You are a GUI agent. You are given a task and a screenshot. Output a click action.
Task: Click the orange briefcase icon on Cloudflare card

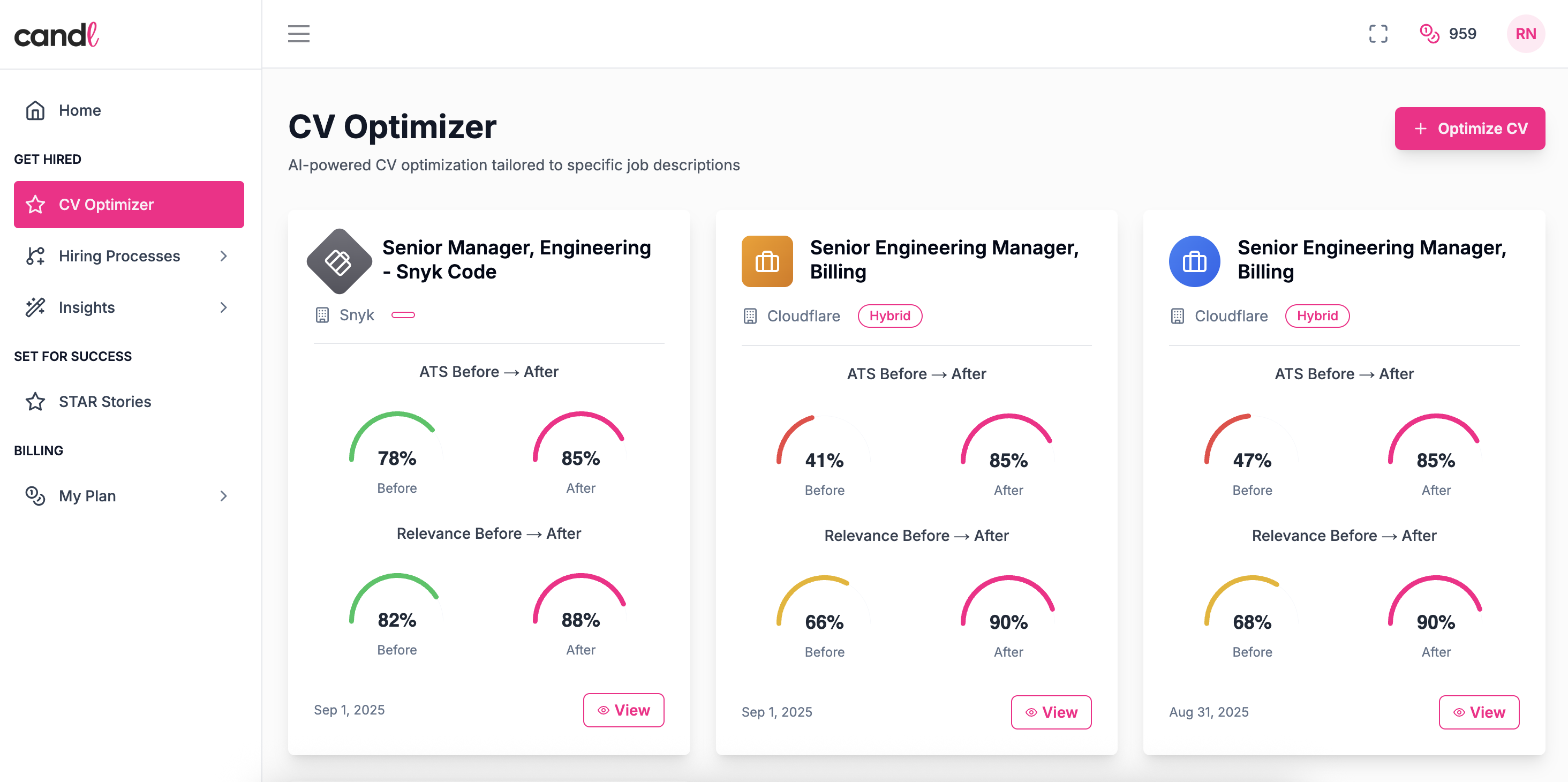(x=766, y=261)
